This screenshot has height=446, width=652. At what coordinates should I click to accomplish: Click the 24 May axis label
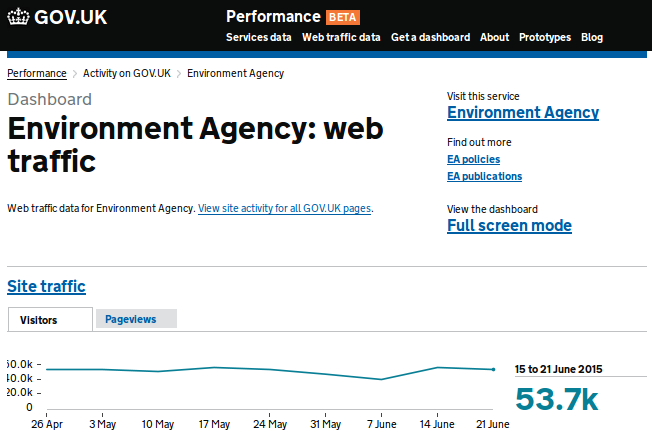pyautogui.click(x=270, y=424)
